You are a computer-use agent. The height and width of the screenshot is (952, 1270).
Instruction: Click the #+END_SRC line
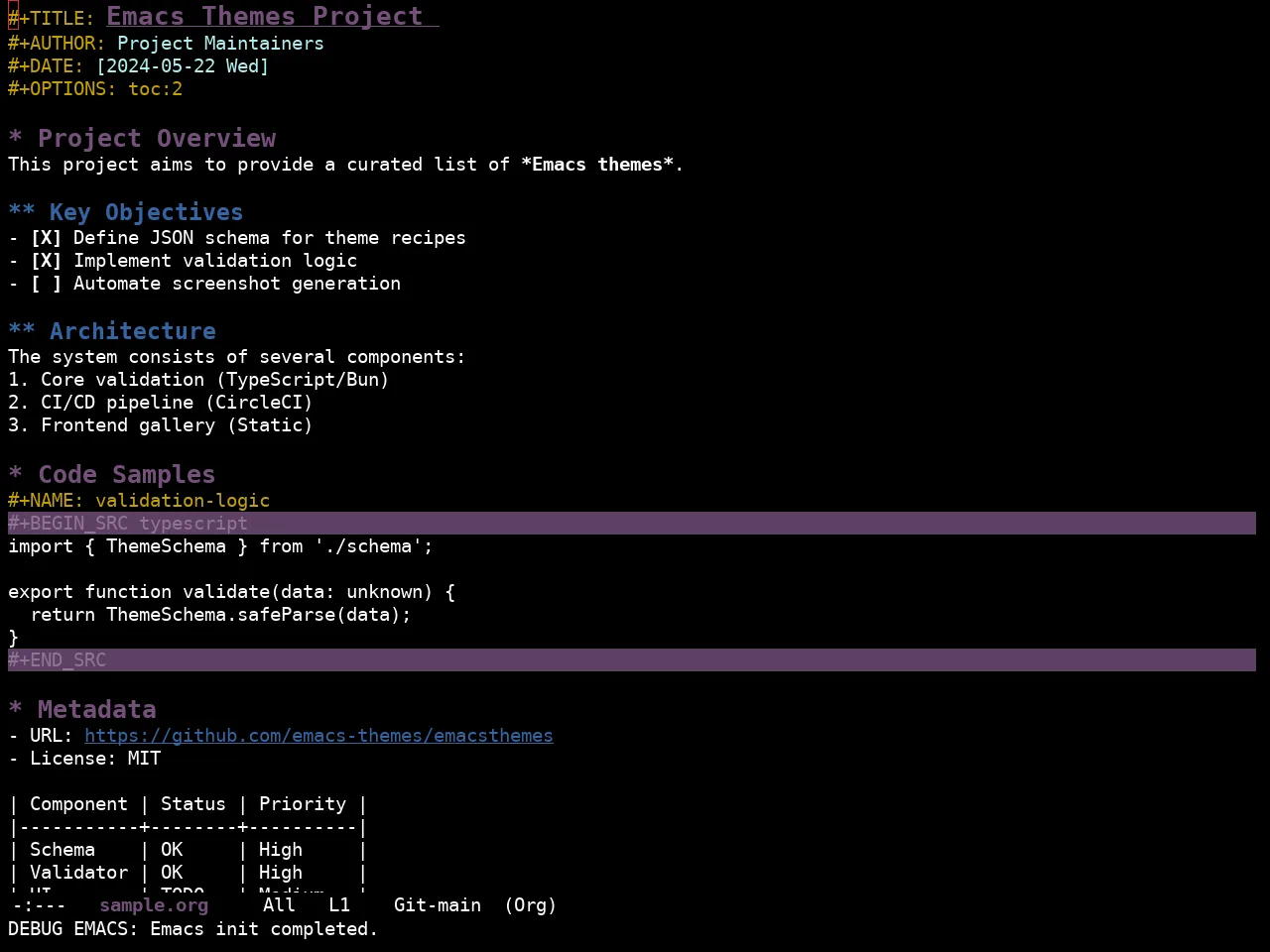[x=632, y=660]
